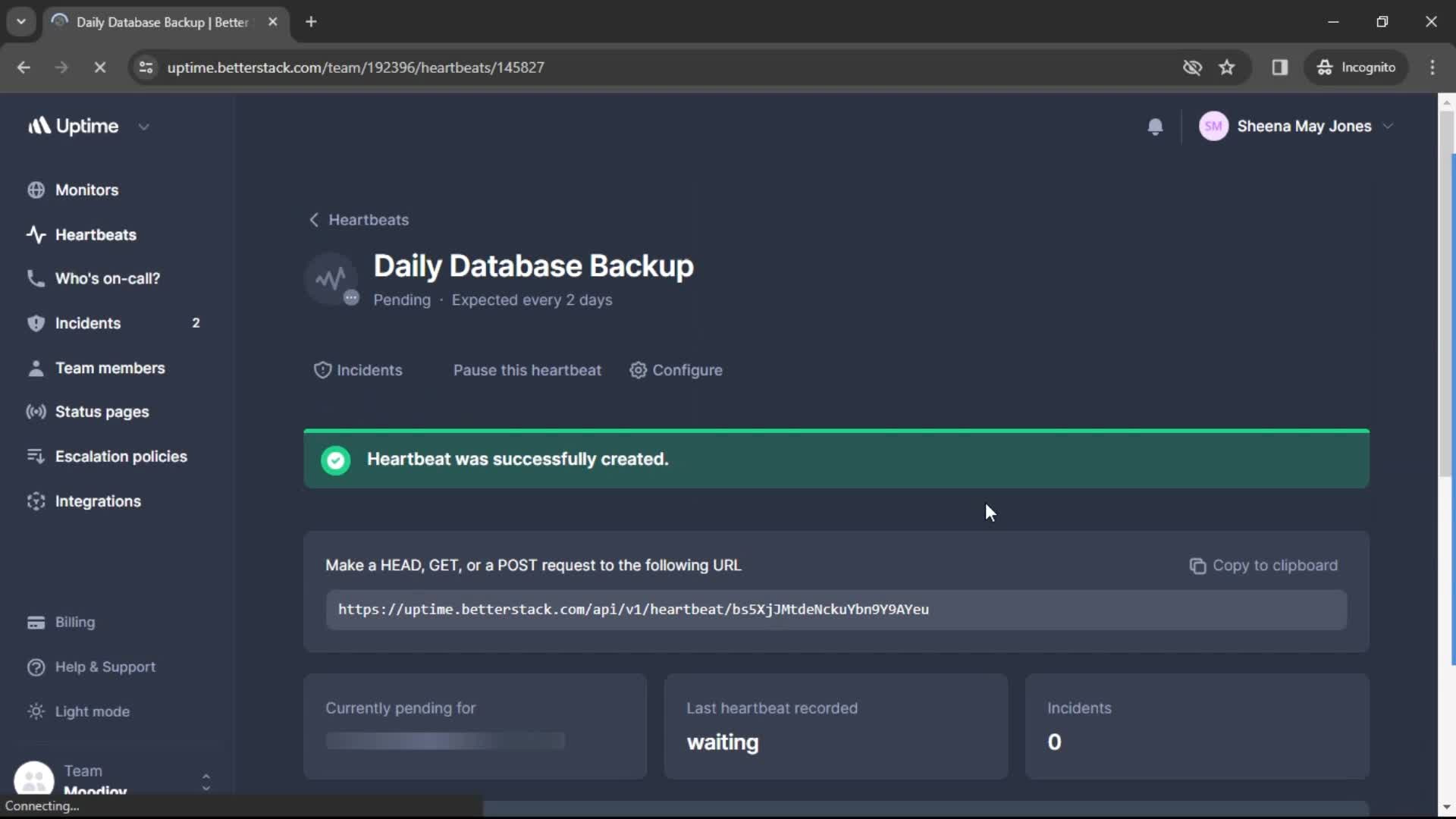
Task: Click the Integrations icon
Action: coord(36,502)
